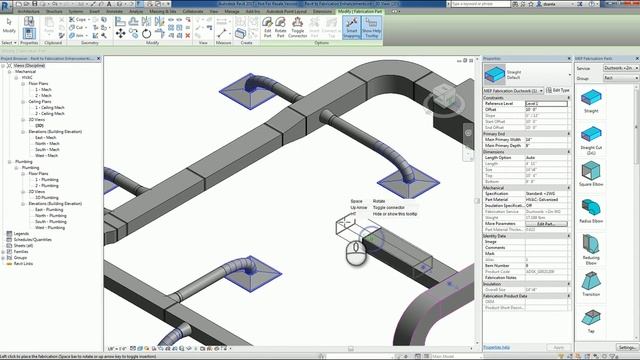640x360 pixels.
Task: Collapse the Constraints section in Properties
Action: 569,98
